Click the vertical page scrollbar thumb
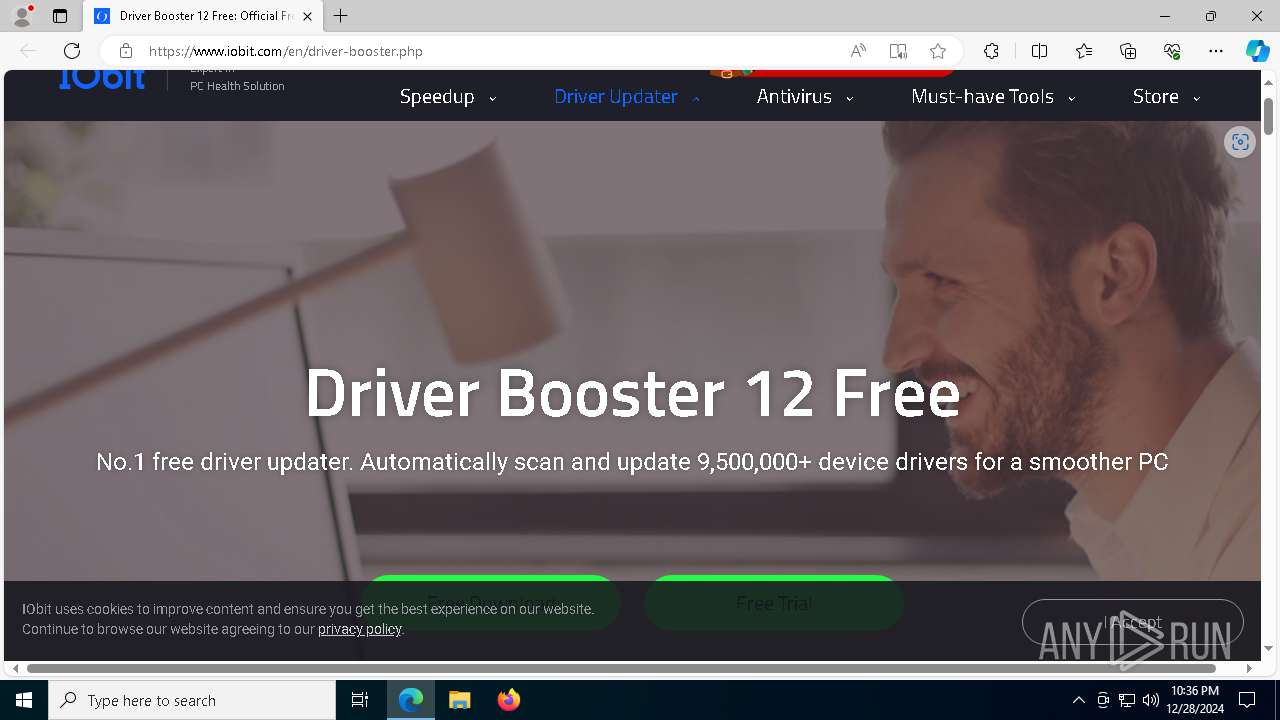 [1268, 116]
